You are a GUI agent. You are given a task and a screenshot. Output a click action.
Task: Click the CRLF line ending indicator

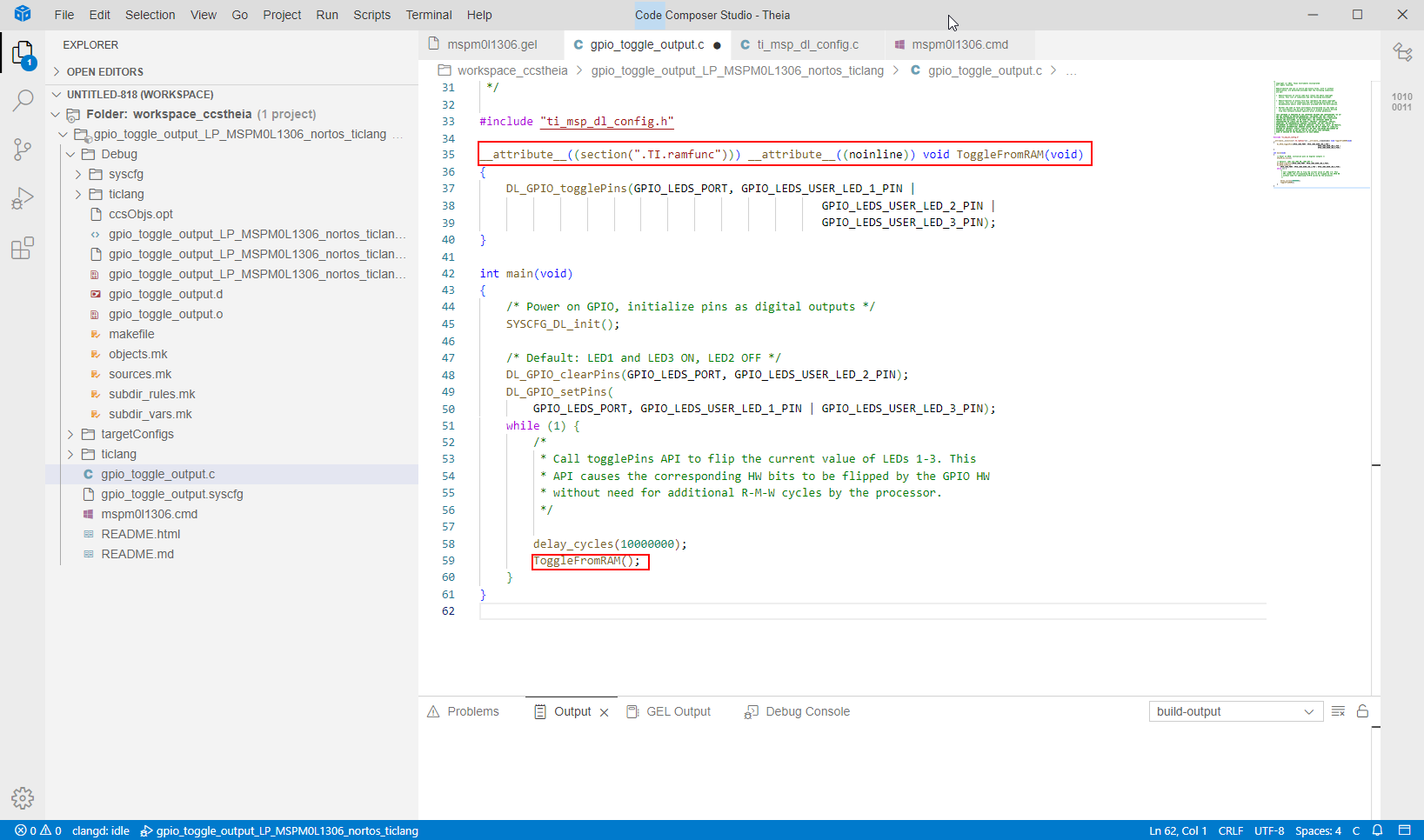click(x=1230, y=830)
